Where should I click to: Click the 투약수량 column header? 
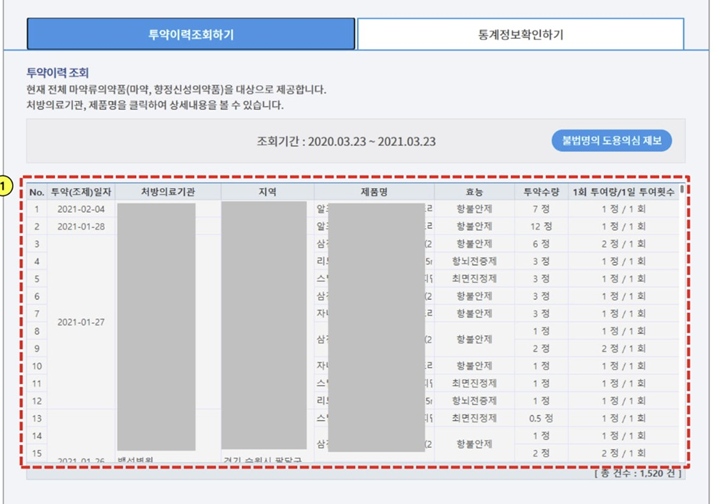coord(541,192)
